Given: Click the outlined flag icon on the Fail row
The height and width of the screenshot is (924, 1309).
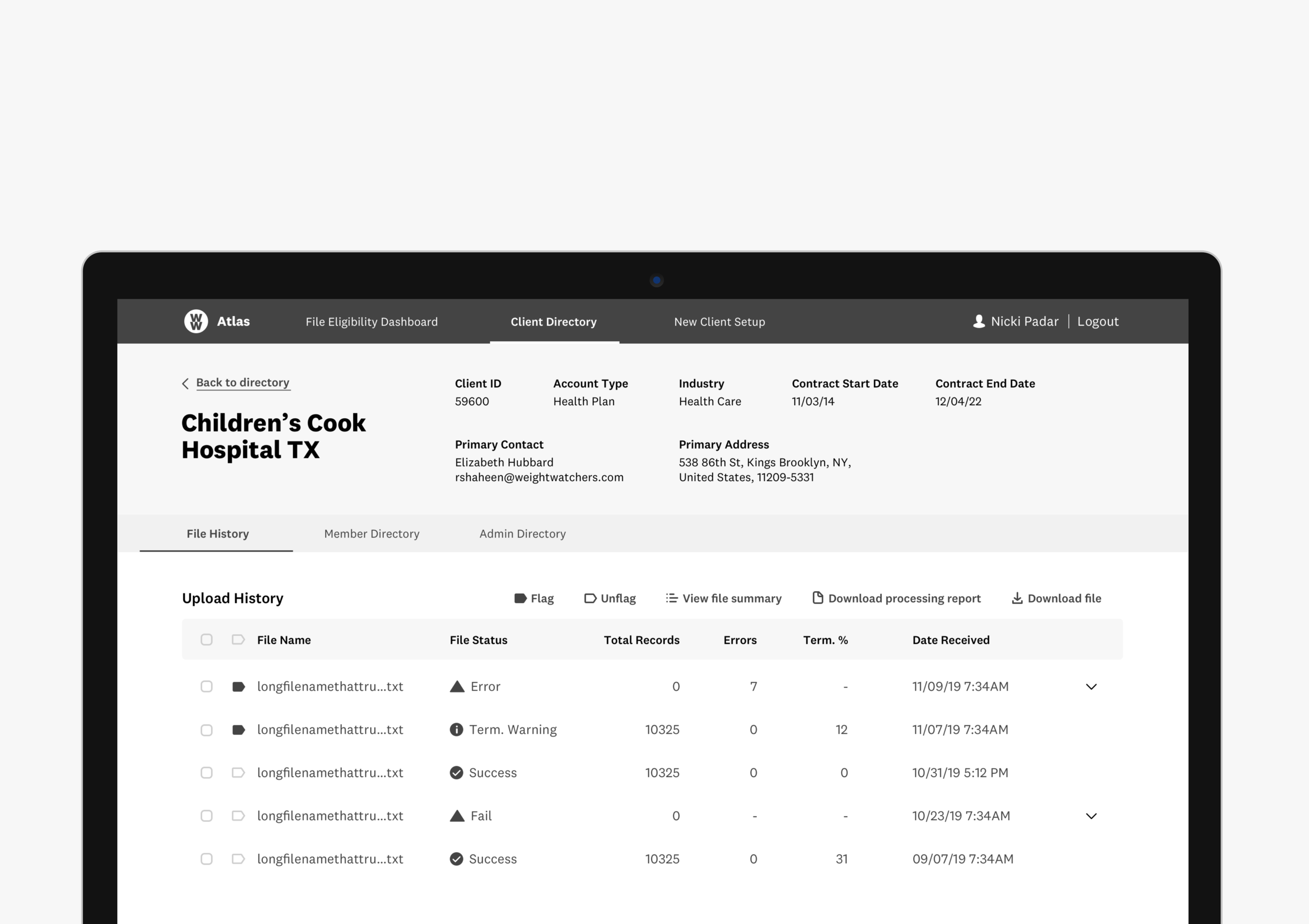Looking at the screenshot, I should click(238, 816).
